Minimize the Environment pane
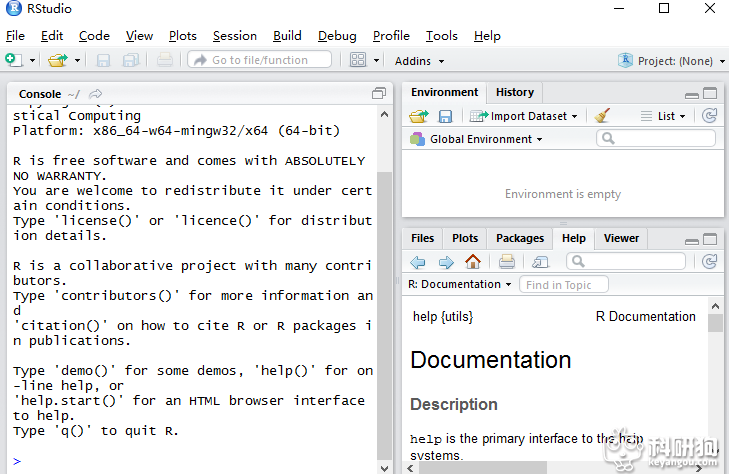 692,95
